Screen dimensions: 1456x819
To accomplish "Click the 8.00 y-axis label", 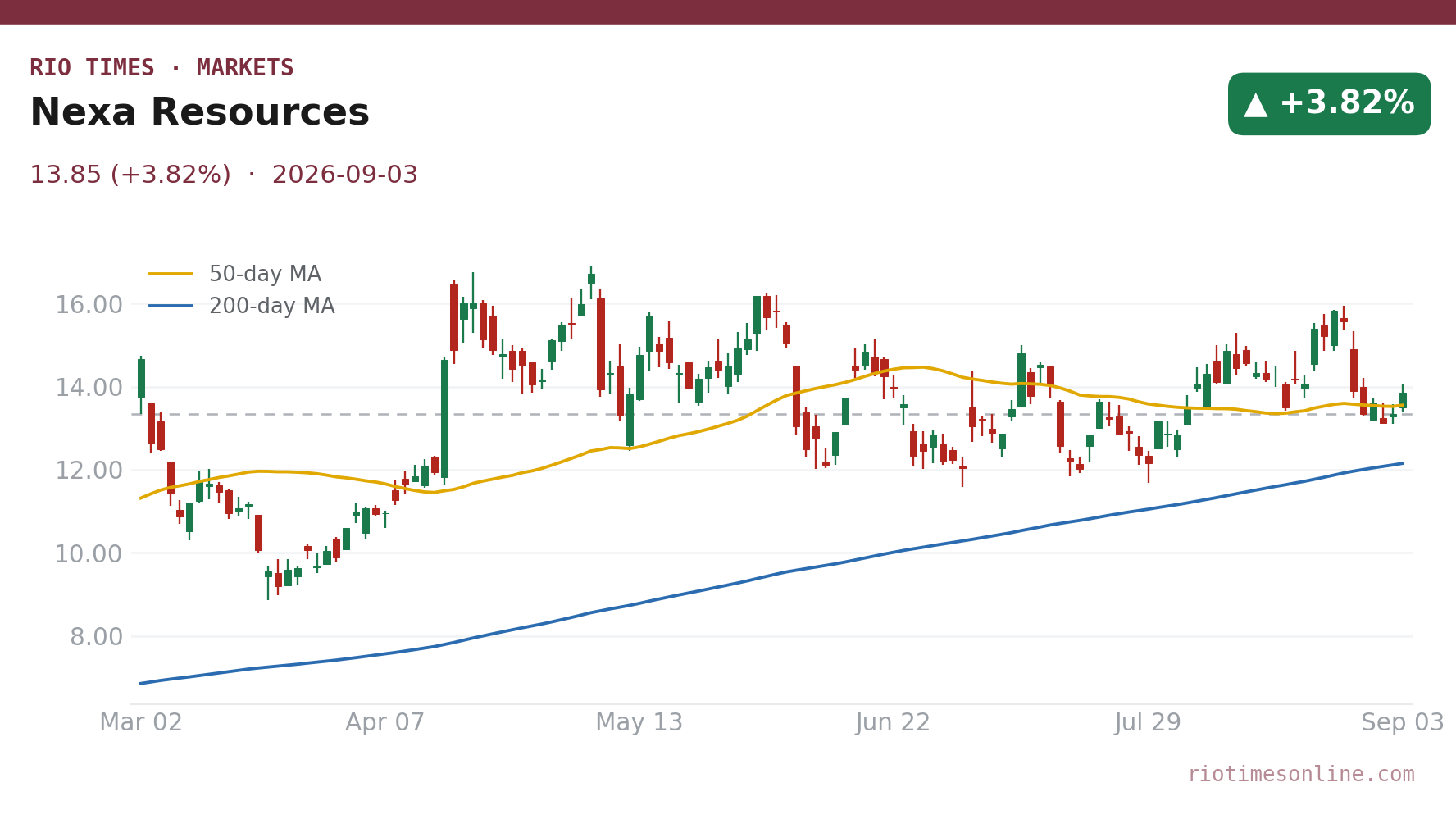I will coord(96,637).
